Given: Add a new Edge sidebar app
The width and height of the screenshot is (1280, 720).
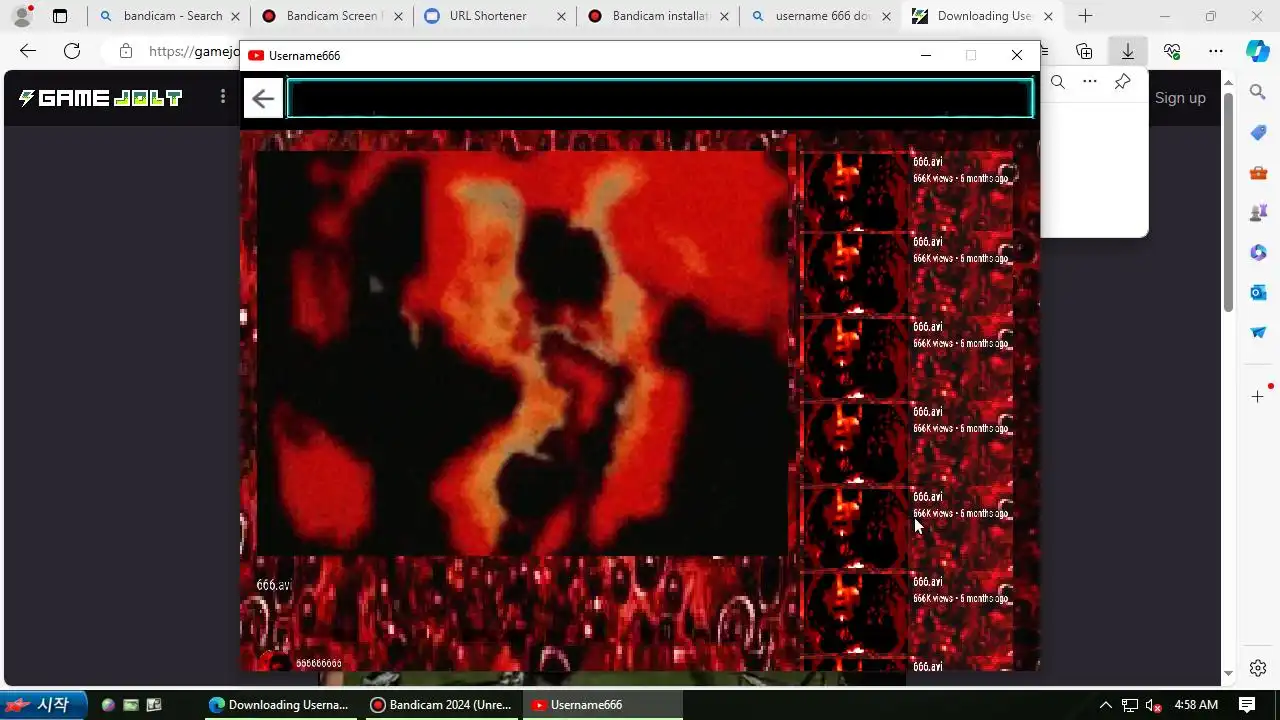Looking at the screenshot, I should point(1258,397).
